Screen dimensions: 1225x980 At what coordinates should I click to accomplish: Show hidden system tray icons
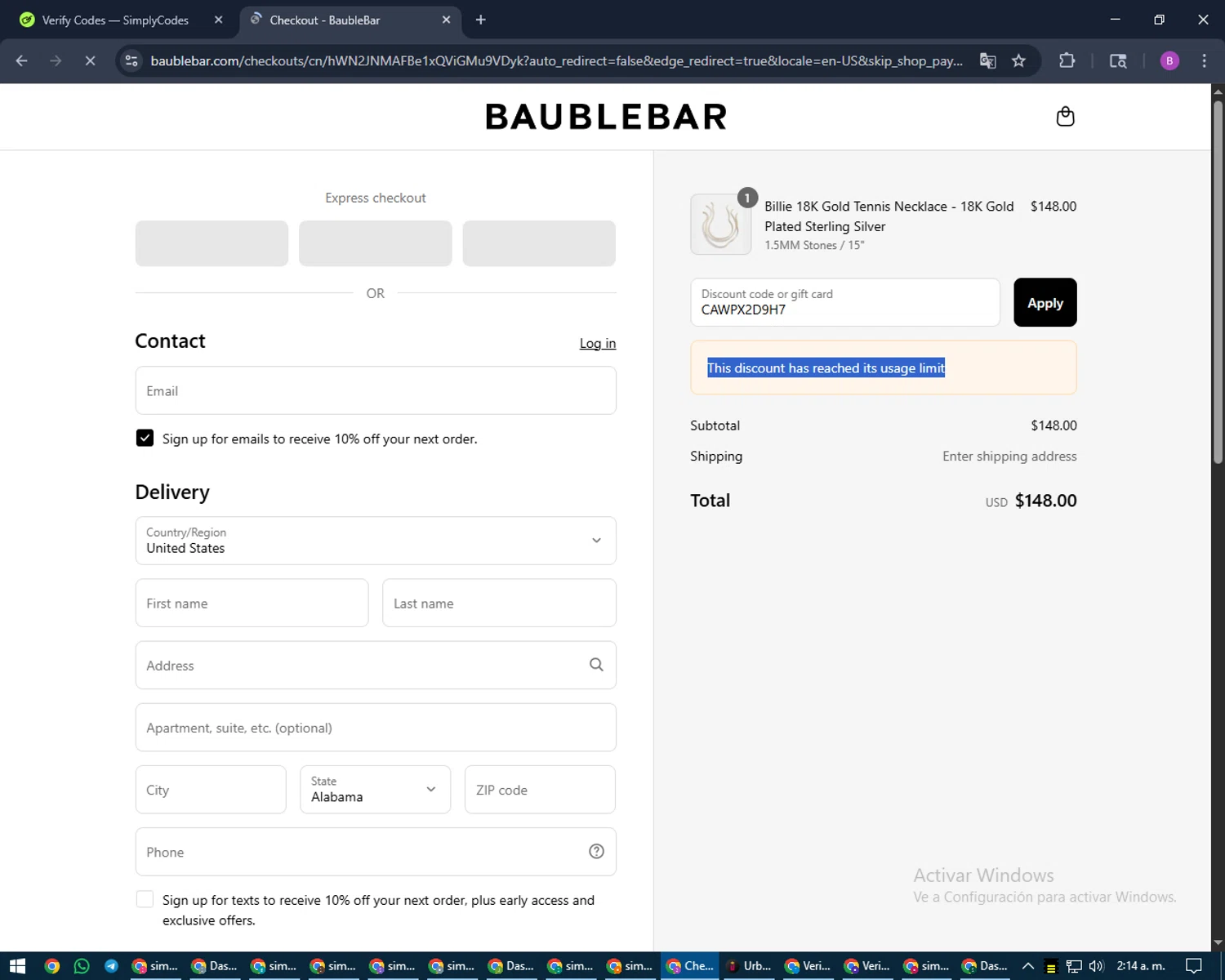pyautogui.click(x=1028, y=966)
